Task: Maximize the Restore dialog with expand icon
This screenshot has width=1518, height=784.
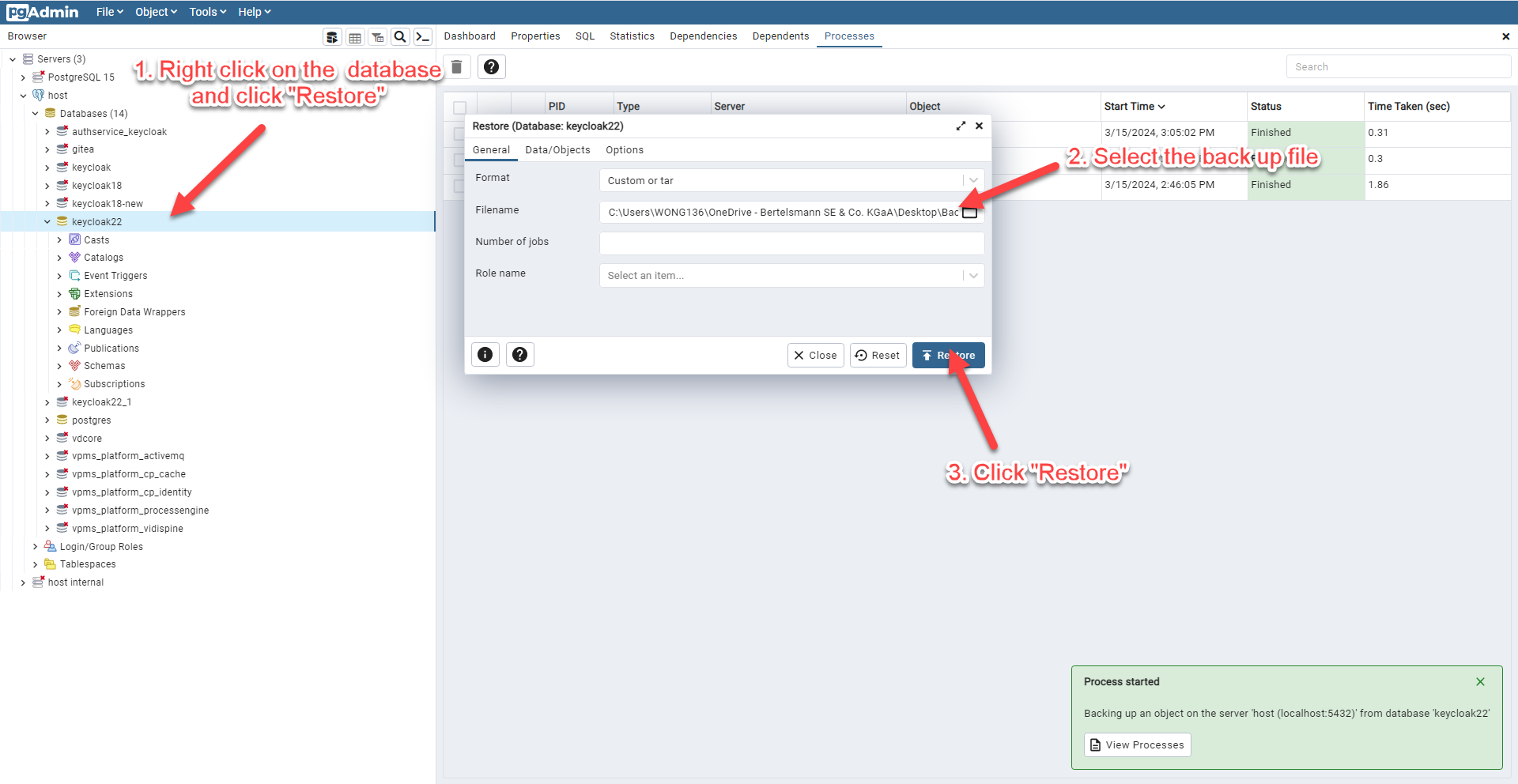Action: pos(961,126)
